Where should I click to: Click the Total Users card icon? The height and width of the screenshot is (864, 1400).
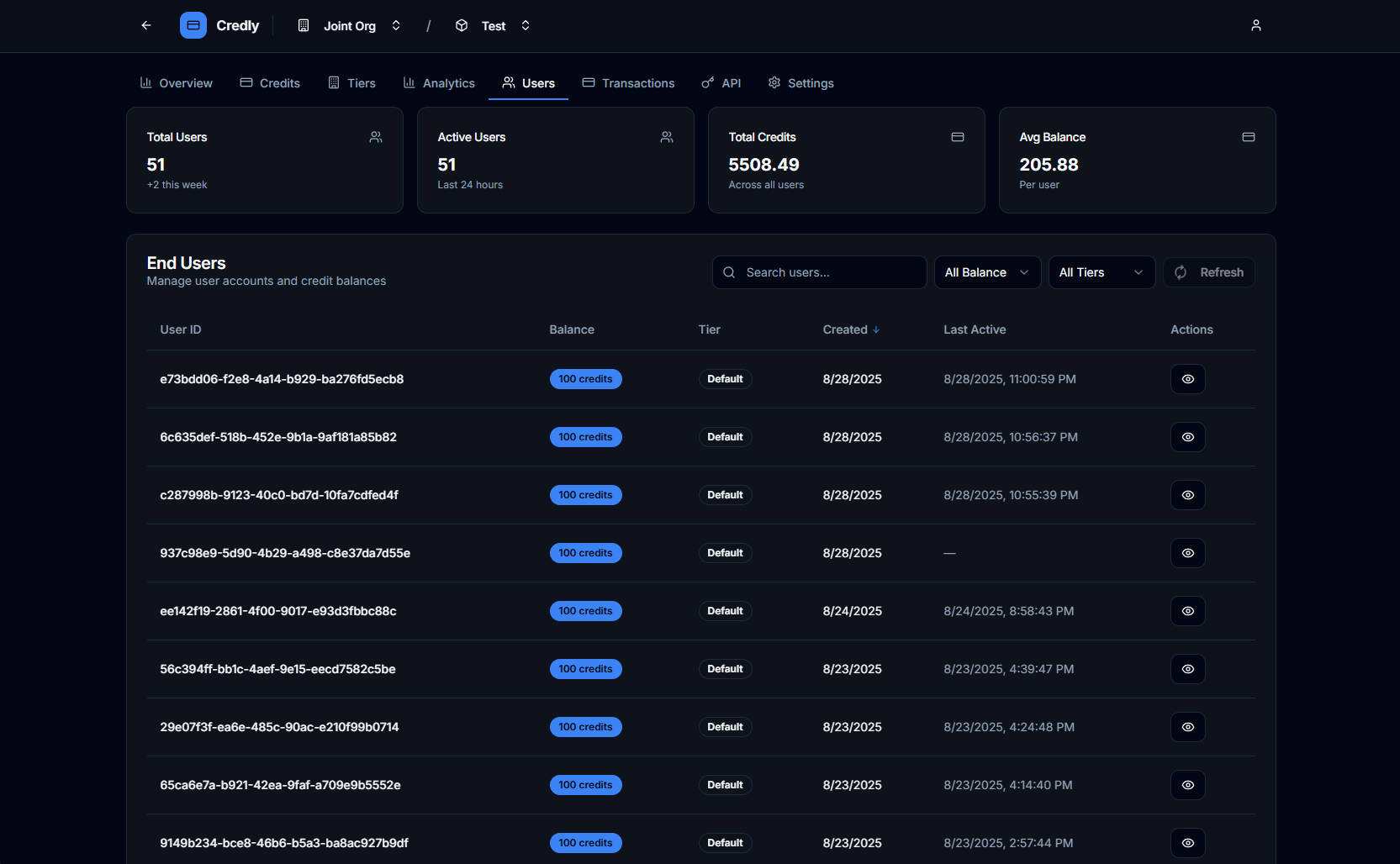tap(376, 137)
